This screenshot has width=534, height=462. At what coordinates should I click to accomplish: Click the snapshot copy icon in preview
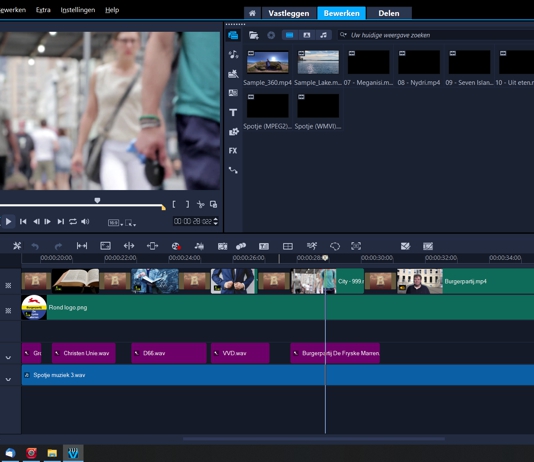(214, 204)
